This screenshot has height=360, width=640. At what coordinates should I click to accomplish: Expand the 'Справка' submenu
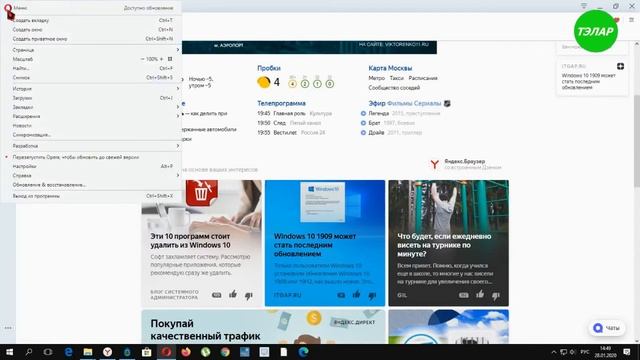pos(91,176)
